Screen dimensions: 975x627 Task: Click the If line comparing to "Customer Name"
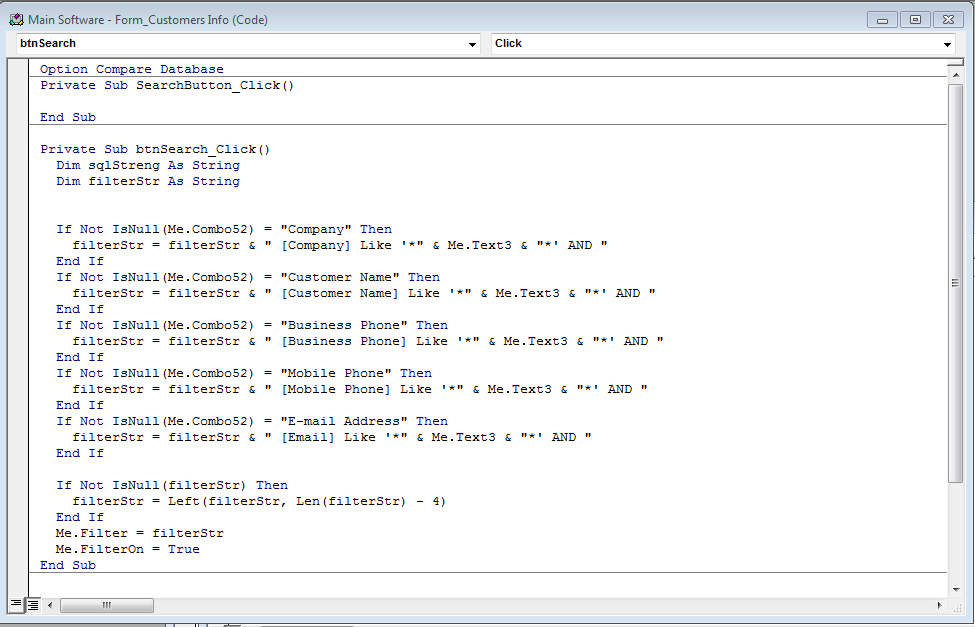click(x=248, y=277)
